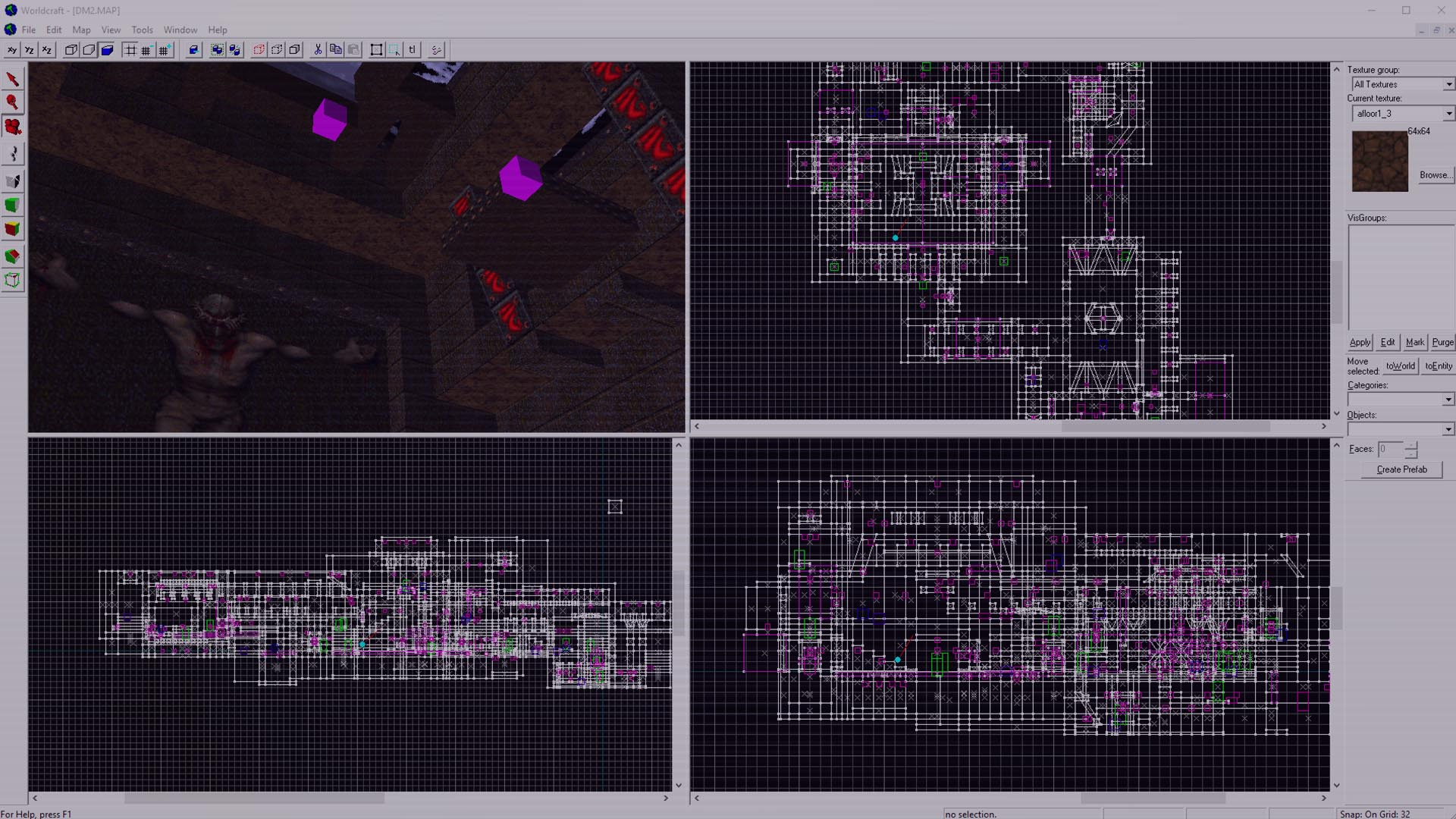Ungroup the selected objects
Screen dimensions: 1456x819
(235, 50)
